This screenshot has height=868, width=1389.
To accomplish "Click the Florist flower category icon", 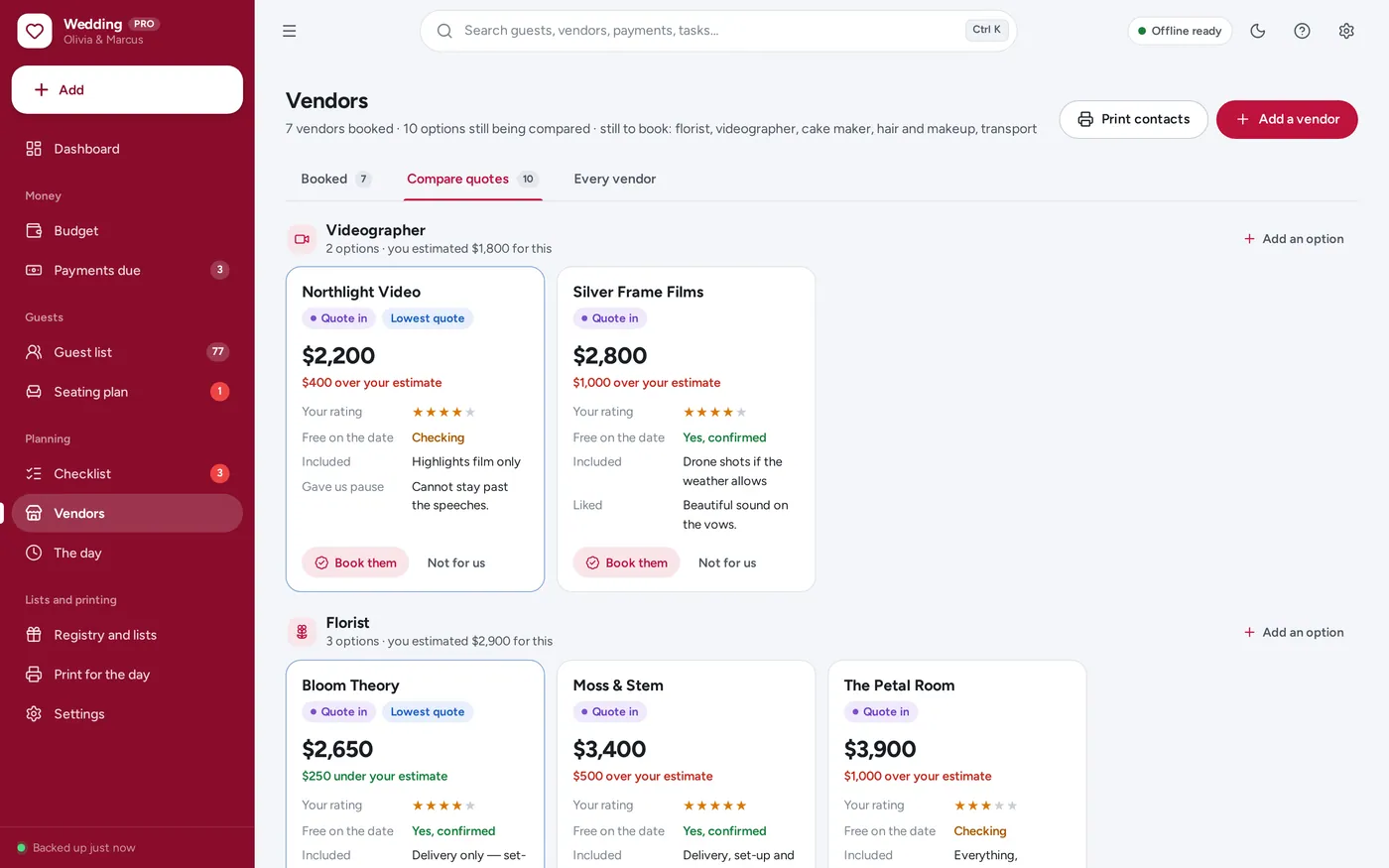I will (302, 632).
